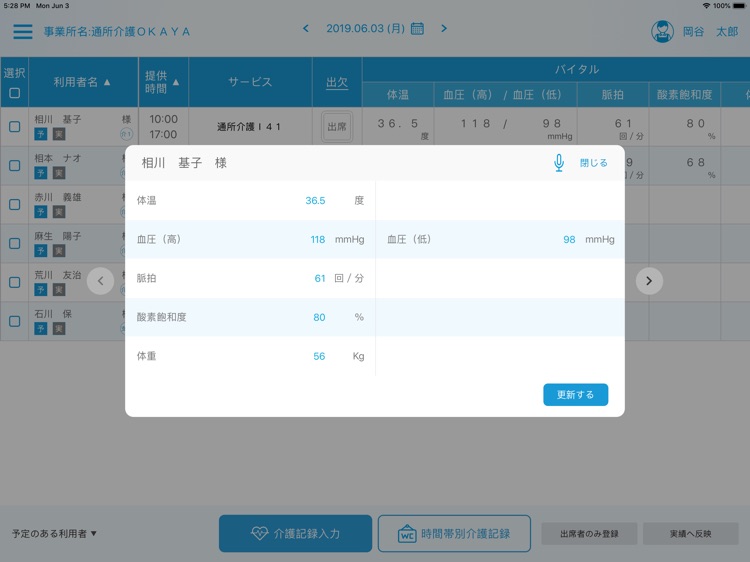The width and height of the screenshot is (750, 562).
Task: Close the dialog with 閉じる
Action: [593, 163]
